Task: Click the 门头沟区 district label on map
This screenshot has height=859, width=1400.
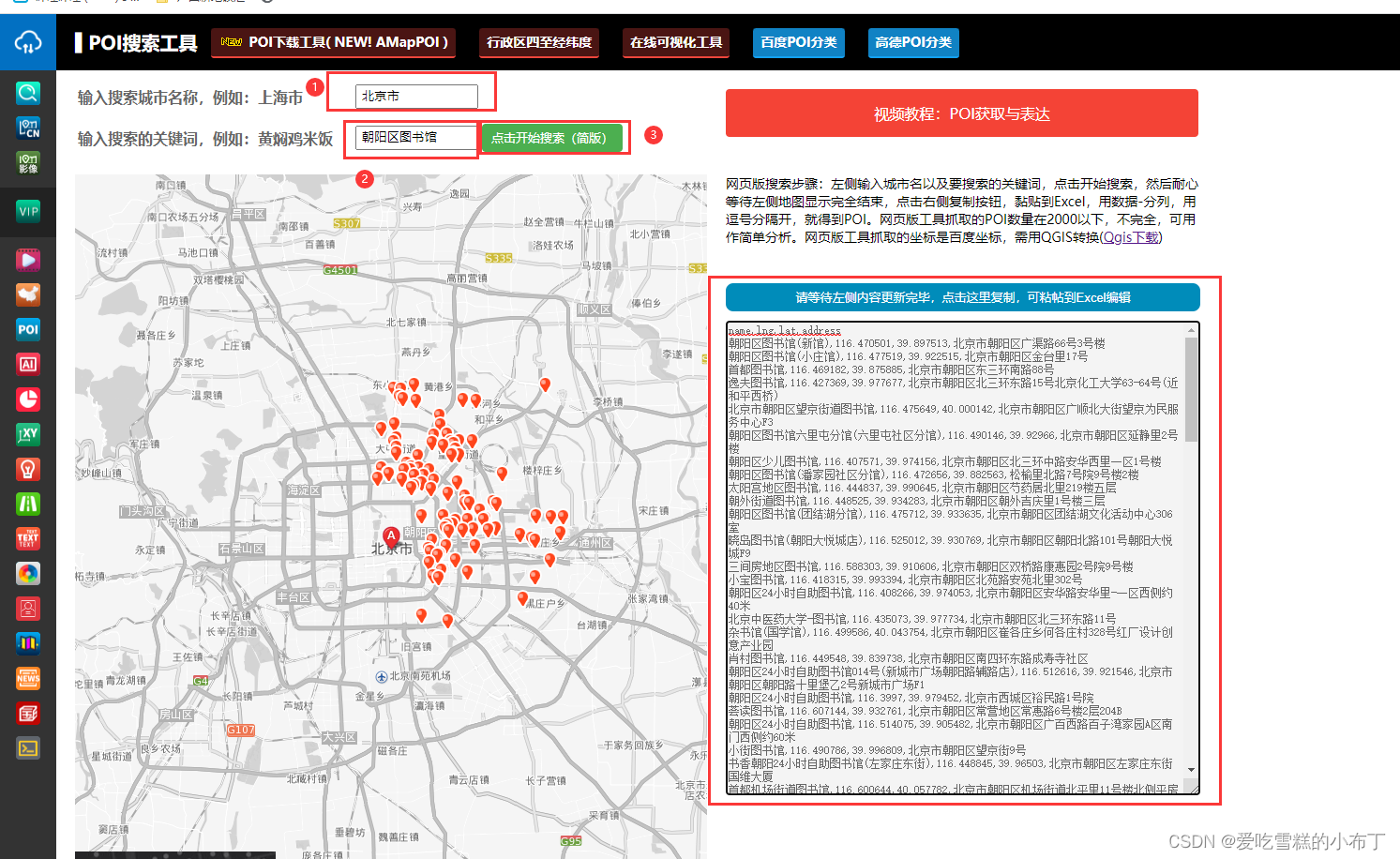Action: 143,511
